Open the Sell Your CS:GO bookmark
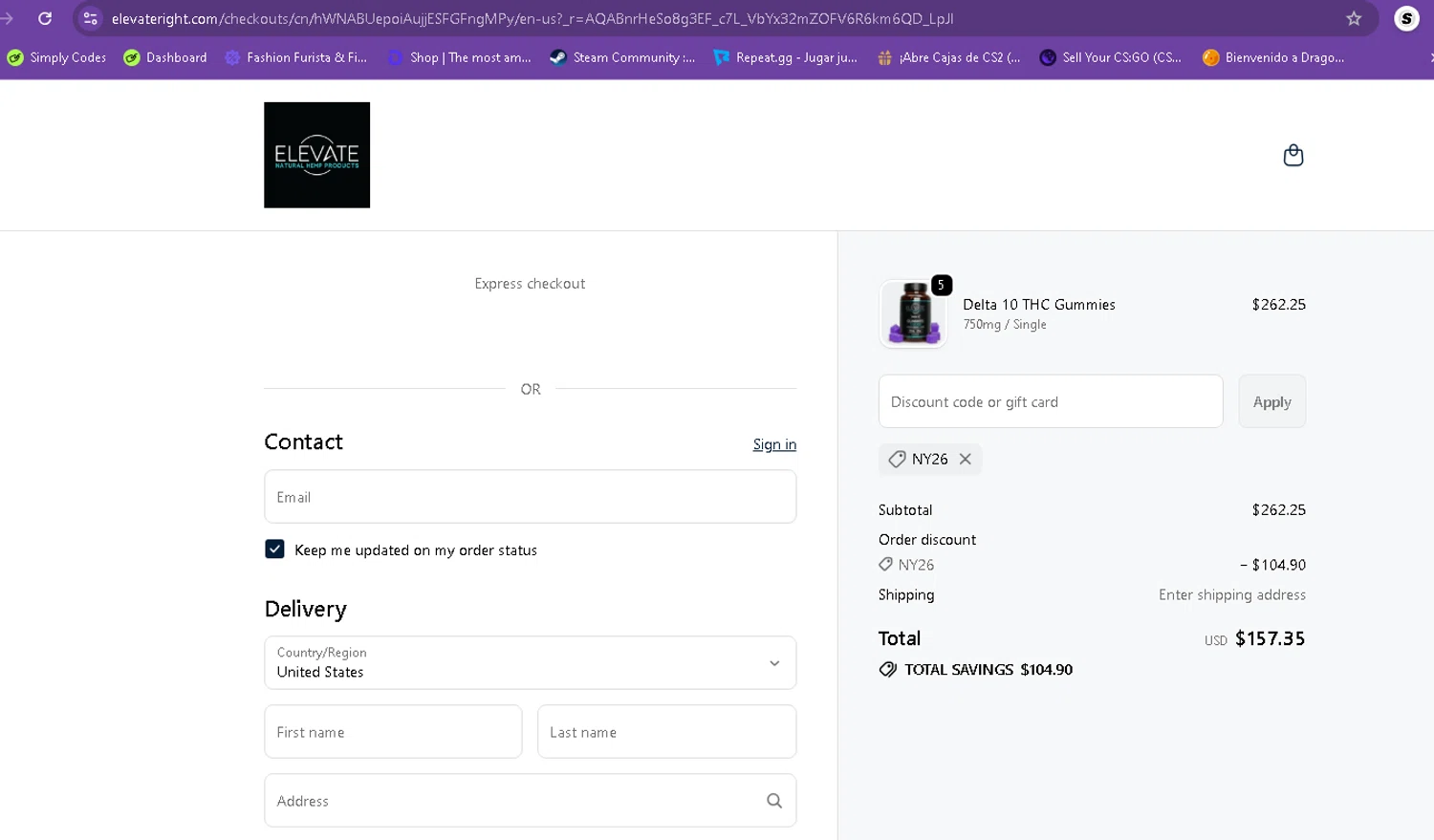 click(1111, 57)
